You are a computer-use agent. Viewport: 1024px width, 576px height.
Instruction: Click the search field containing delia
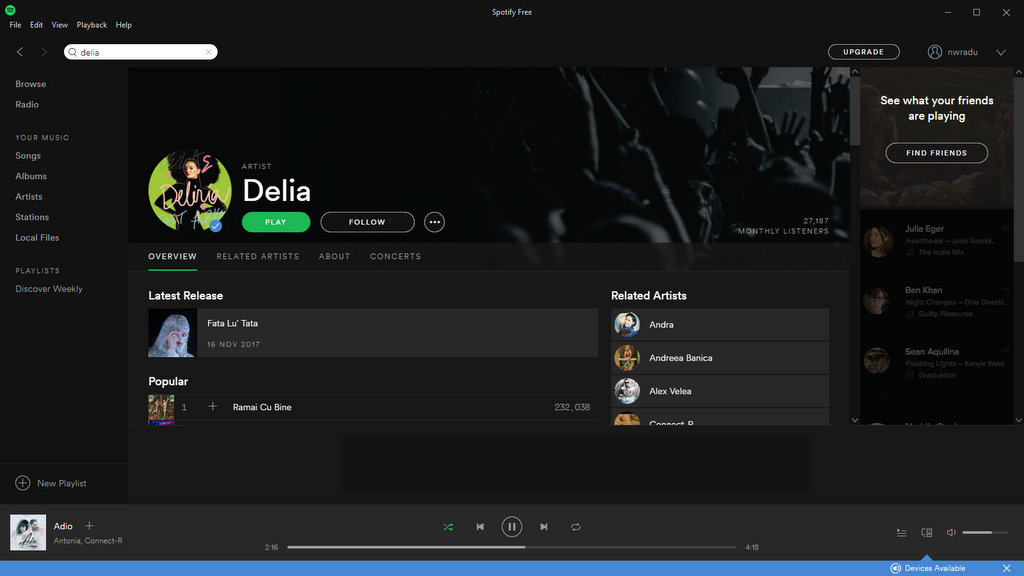tap(140, 52)
